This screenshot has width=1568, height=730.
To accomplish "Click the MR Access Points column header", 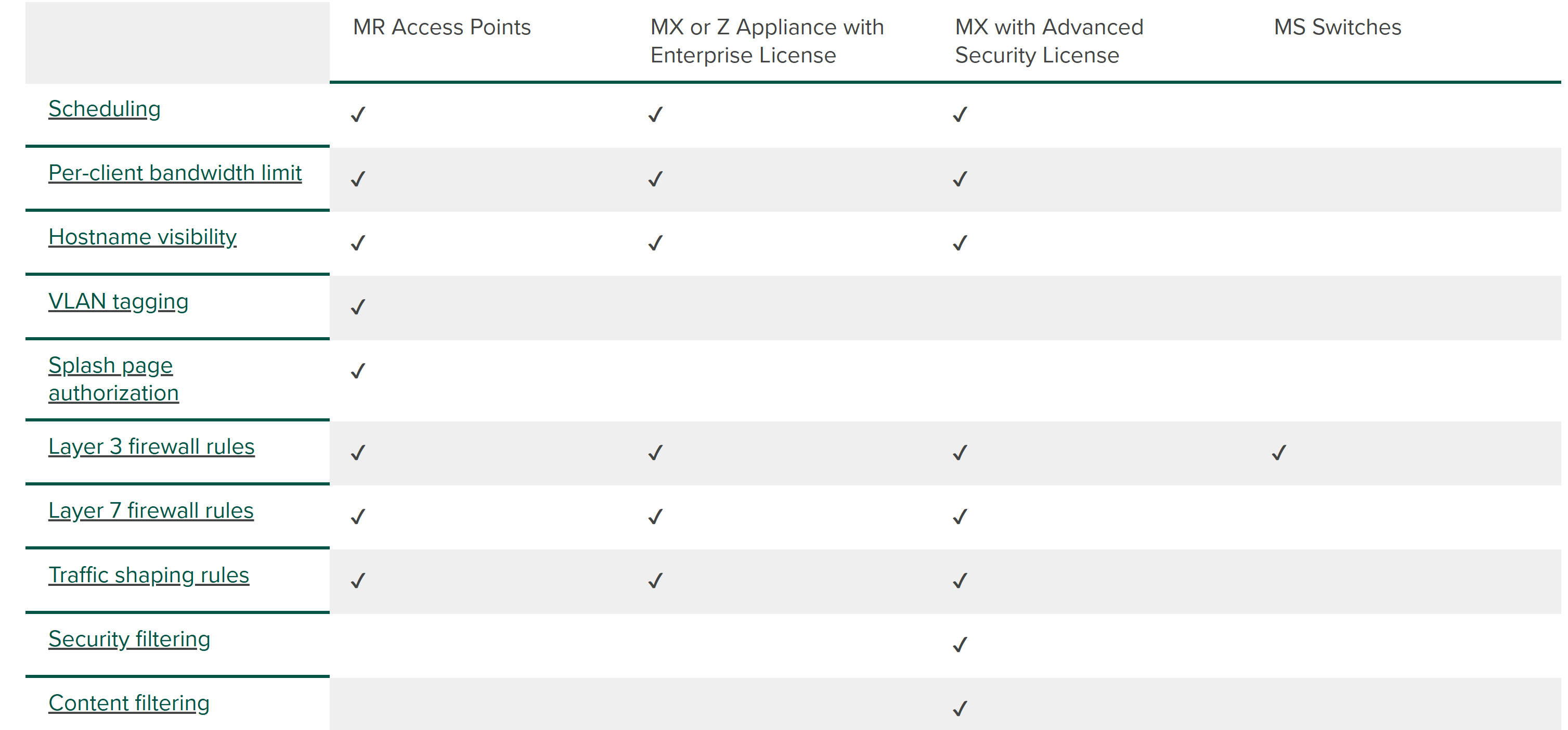I will click(442, 28).
